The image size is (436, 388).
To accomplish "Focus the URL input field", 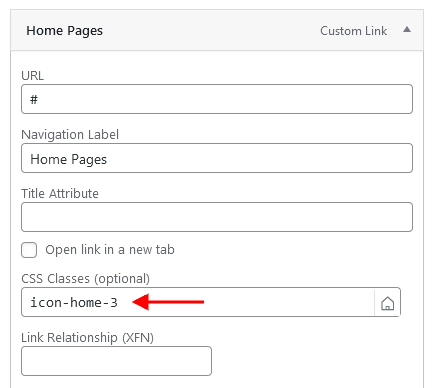I will tap(217, 99).
